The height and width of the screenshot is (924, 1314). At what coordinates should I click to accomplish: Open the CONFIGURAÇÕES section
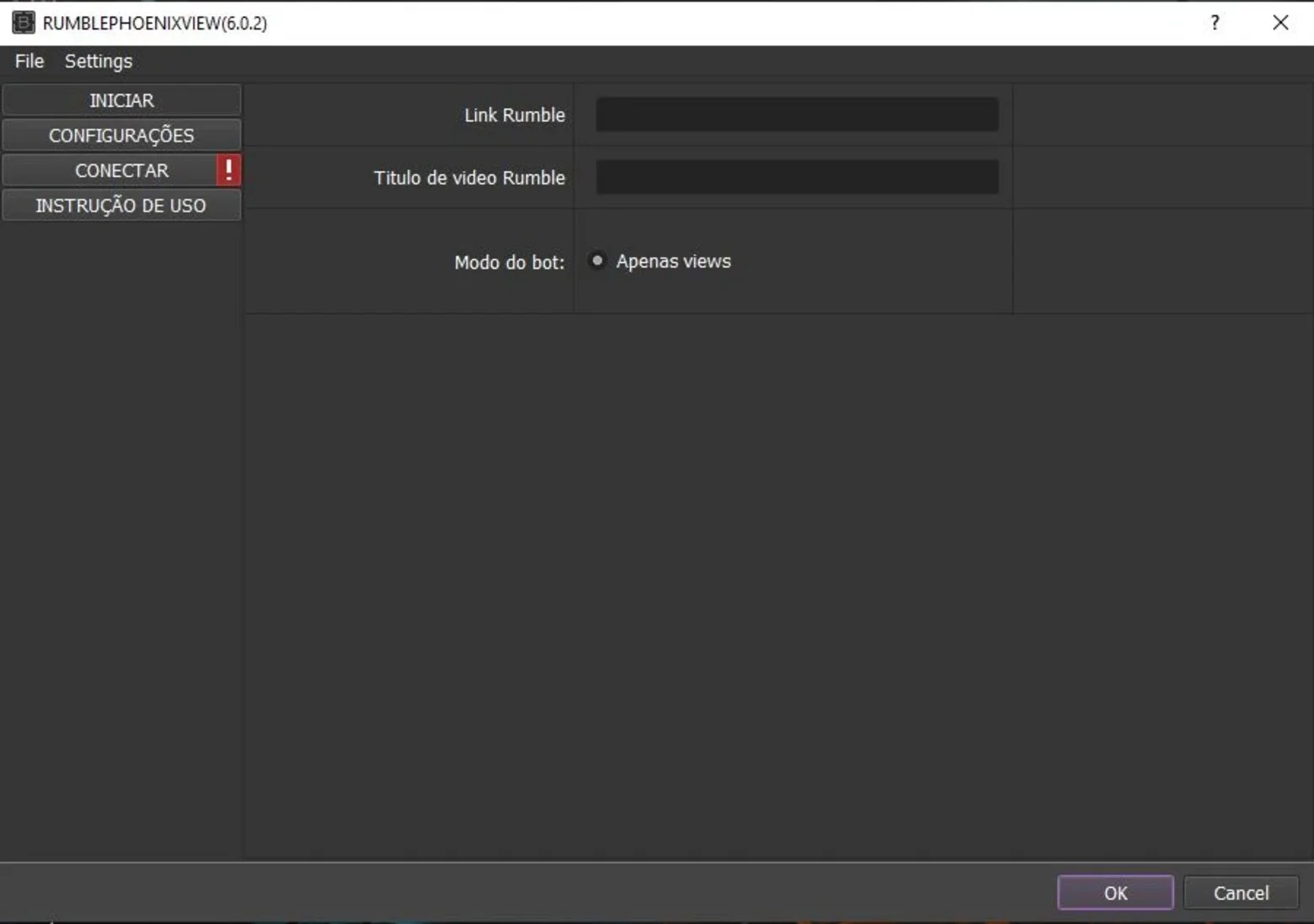pos(121,136)
